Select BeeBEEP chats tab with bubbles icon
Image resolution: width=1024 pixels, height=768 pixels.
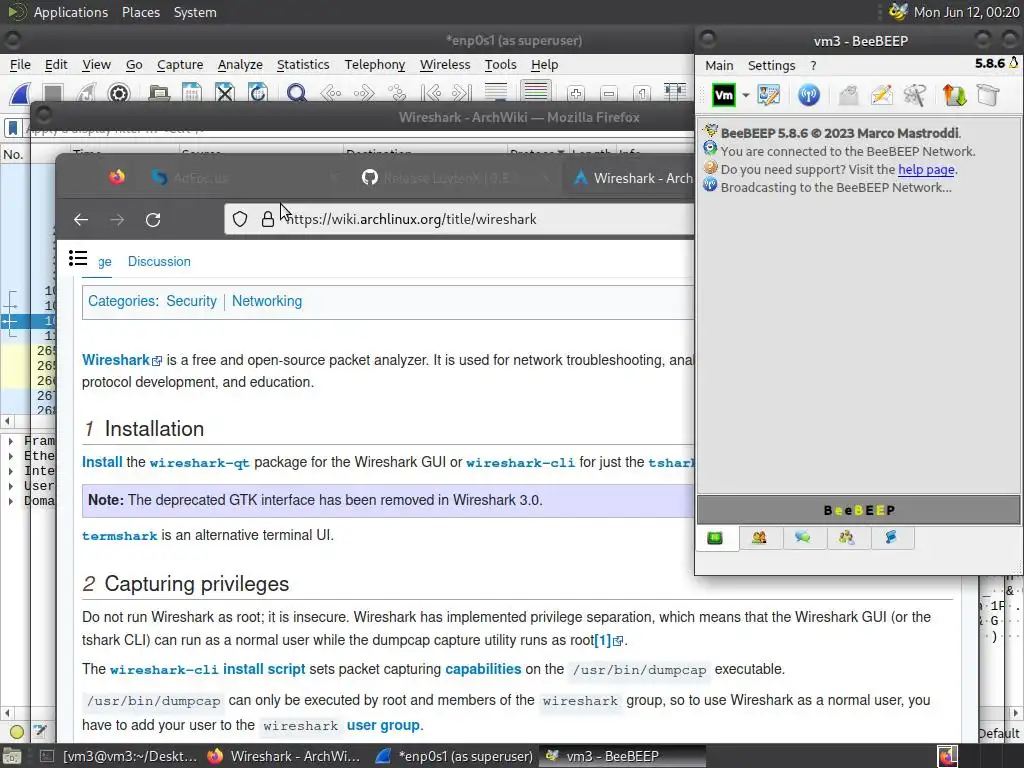coord(803,538)
